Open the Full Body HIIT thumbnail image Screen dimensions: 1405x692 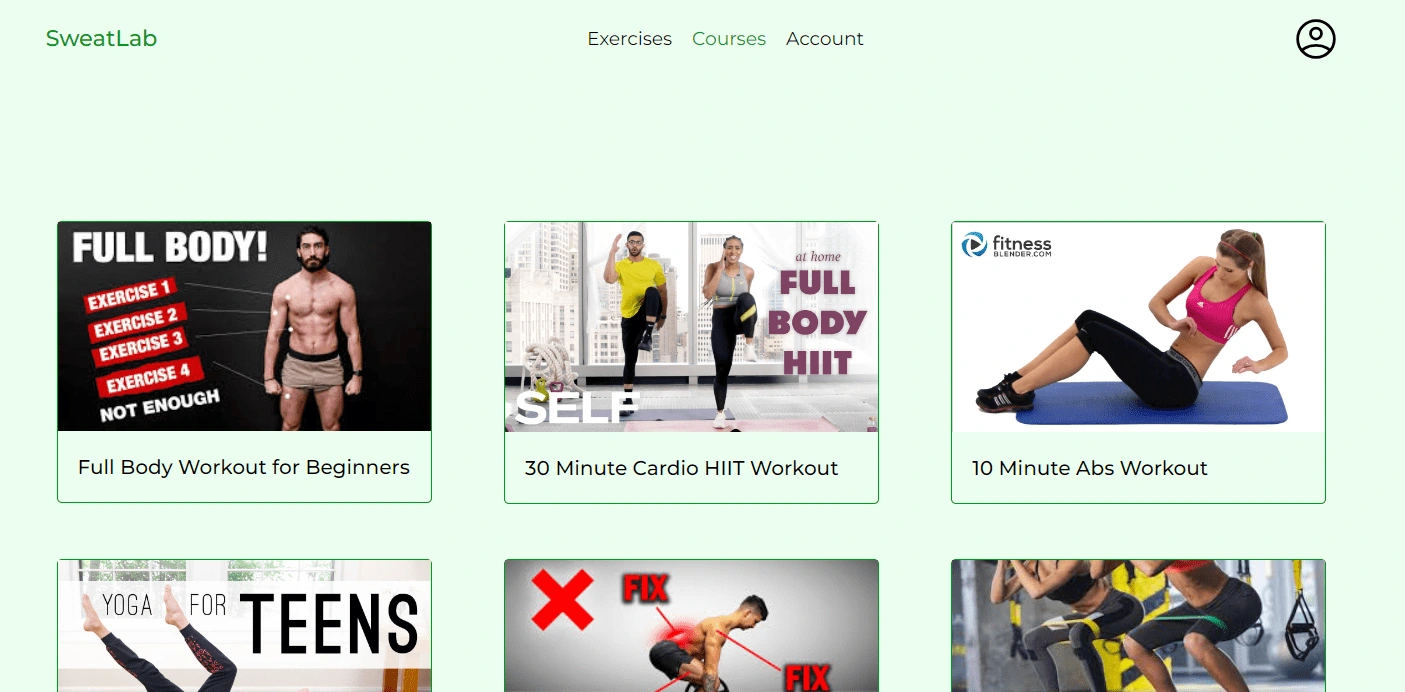tap(691, 327)
